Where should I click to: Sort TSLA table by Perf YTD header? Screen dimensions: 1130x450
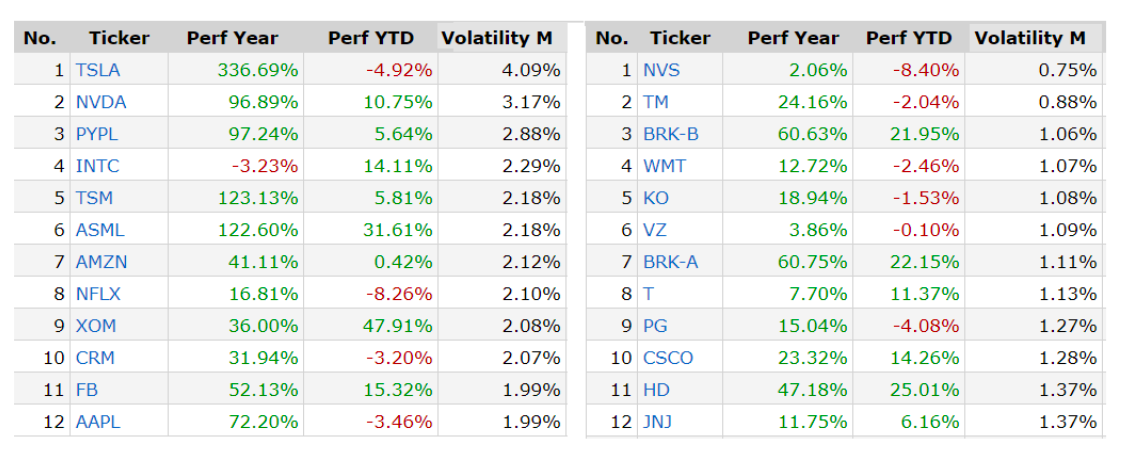click(x=370, y=38)
